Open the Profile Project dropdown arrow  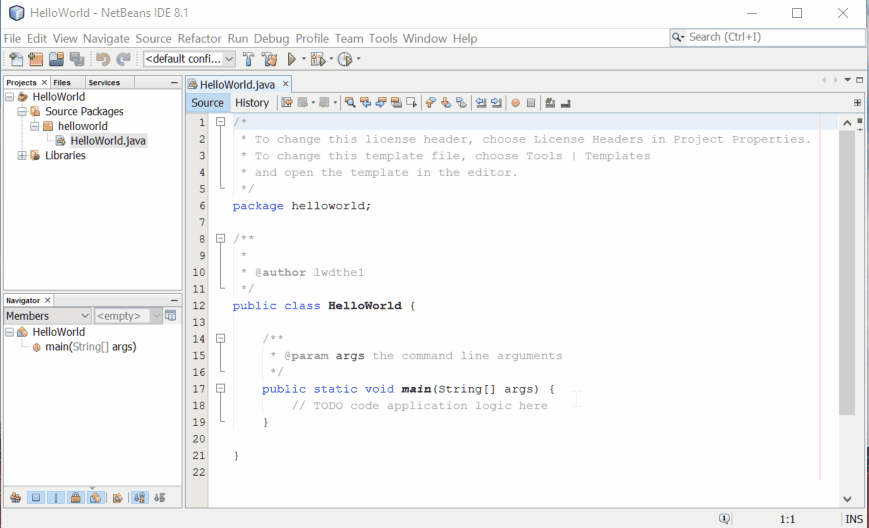click(359, 59)
